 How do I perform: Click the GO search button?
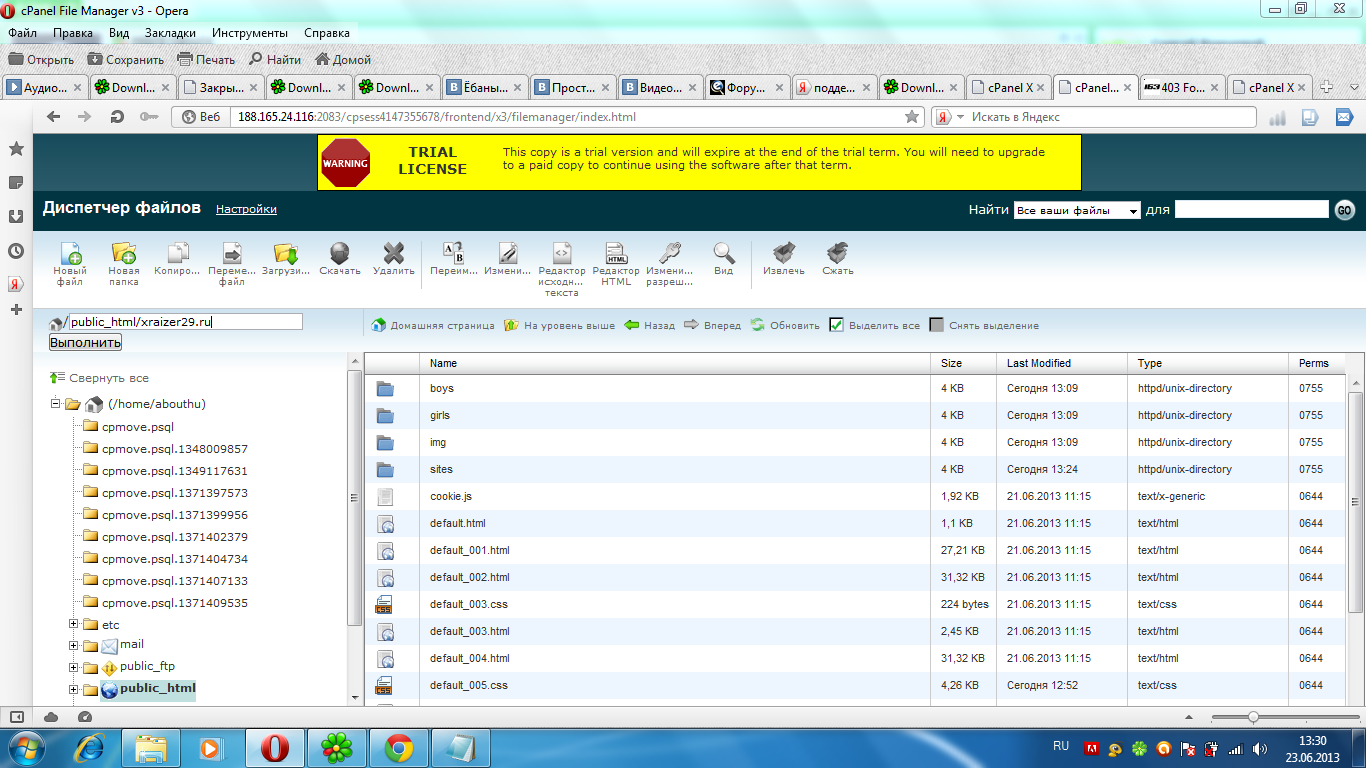click(x=1345, y=210)
